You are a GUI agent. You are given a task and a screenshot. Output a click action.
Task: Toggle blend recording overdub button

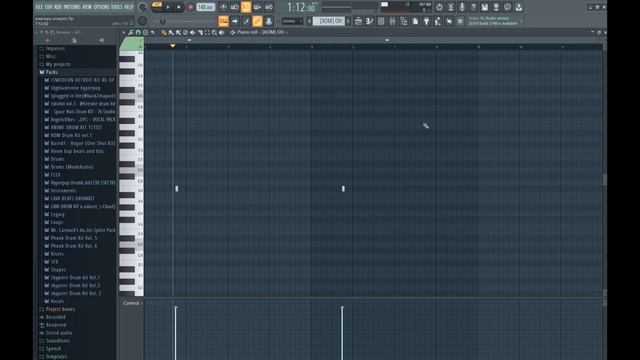click(258, 7)
